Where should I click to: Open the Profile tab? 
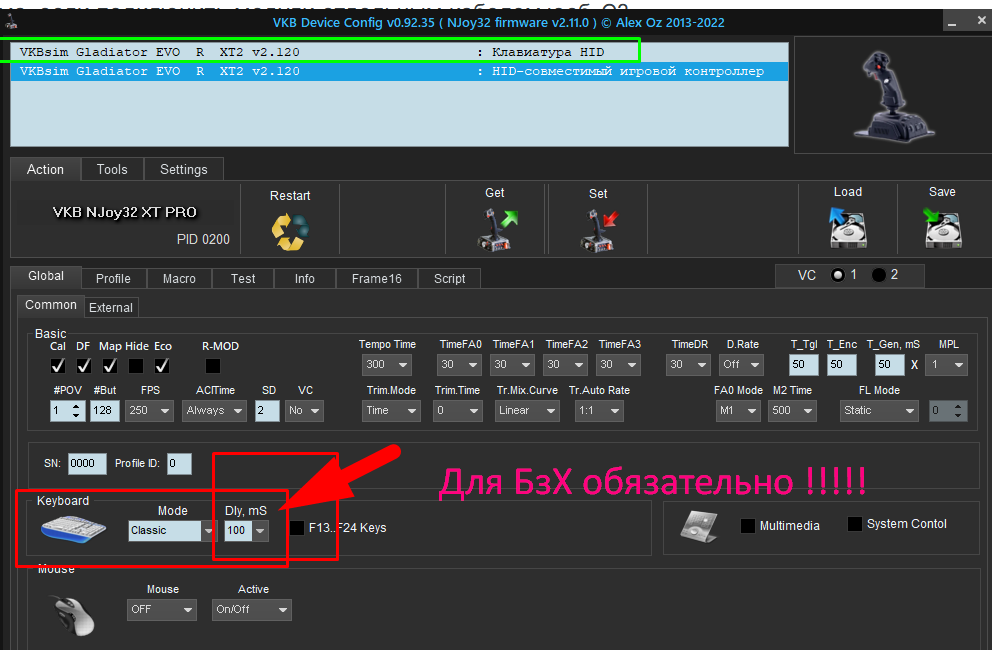(113, 278)
